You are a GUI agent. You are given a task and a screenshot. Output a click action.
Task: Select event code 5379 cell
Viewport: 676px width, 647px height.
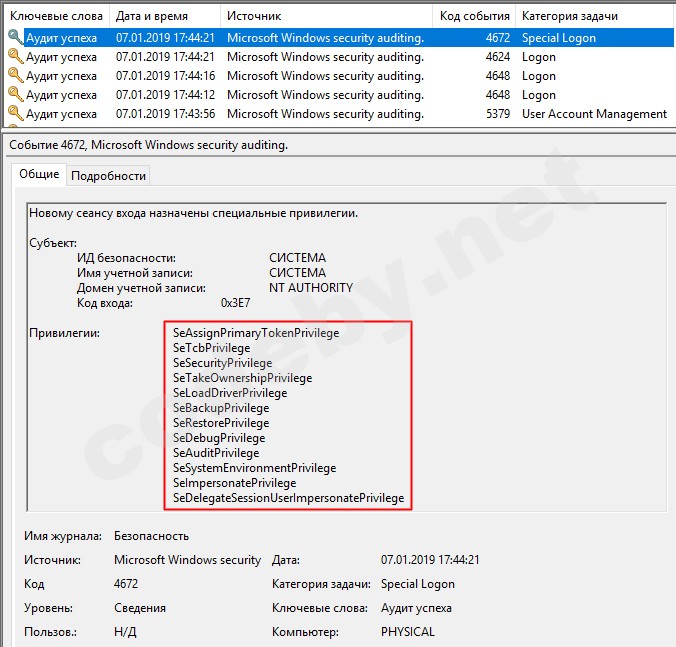pos(498,114)
